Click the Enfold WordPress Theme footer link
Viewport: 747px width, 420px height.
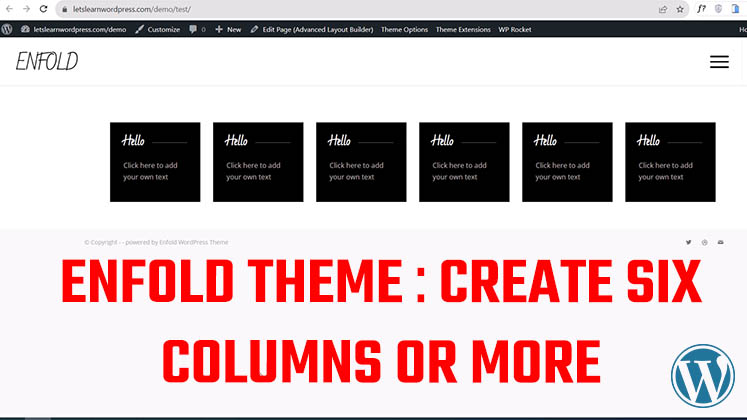coord(194,242)
